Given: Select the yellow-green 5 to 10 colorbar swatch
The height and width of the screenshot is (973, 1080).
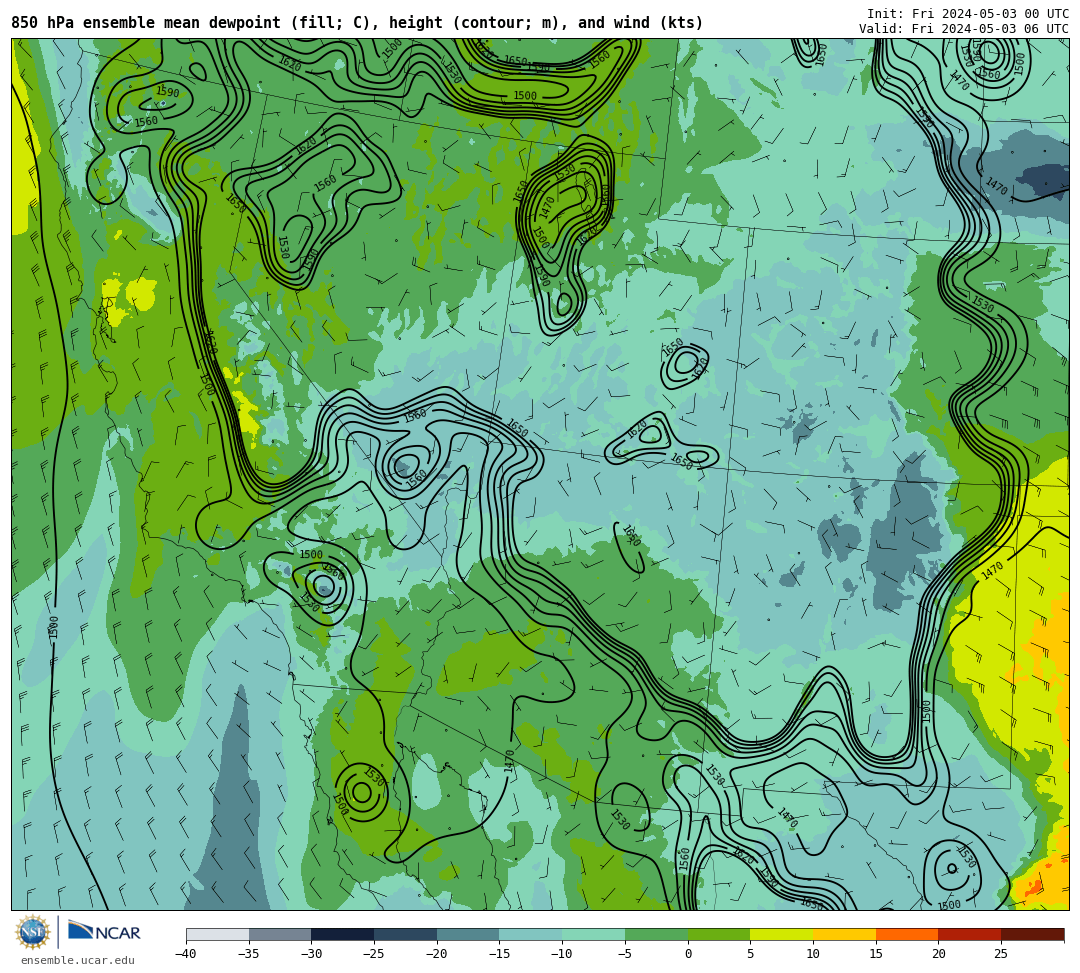Looking at the screenshot, I should point(782,934).
